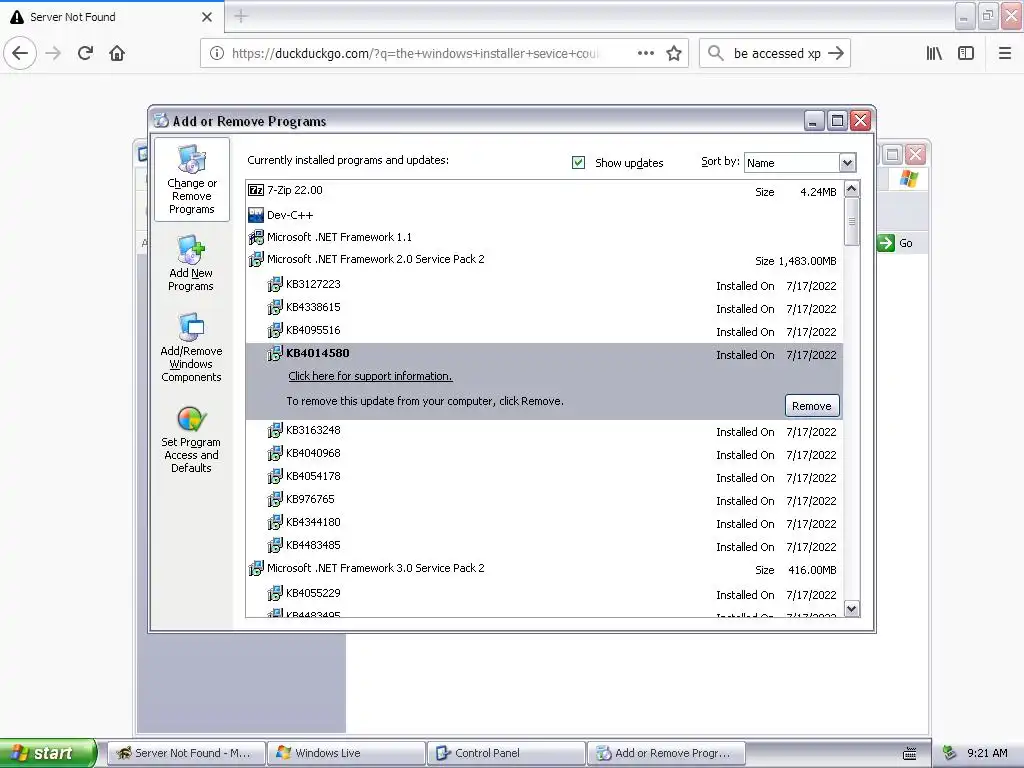Click Go button in Control Panel window
Viewport: 1024px width, 768px height.
895,243
